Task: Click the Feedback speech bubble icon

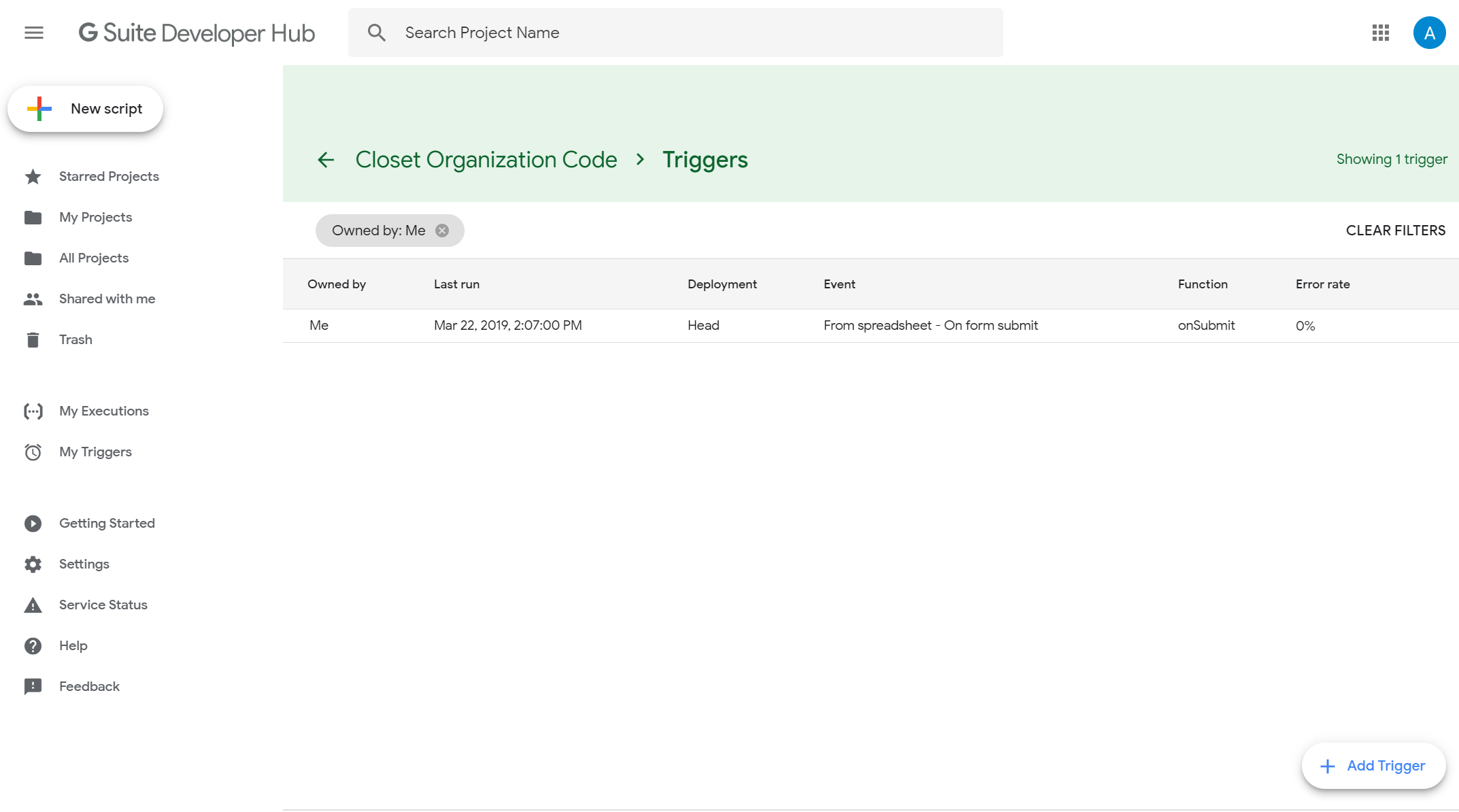Action: pos(33,687)
